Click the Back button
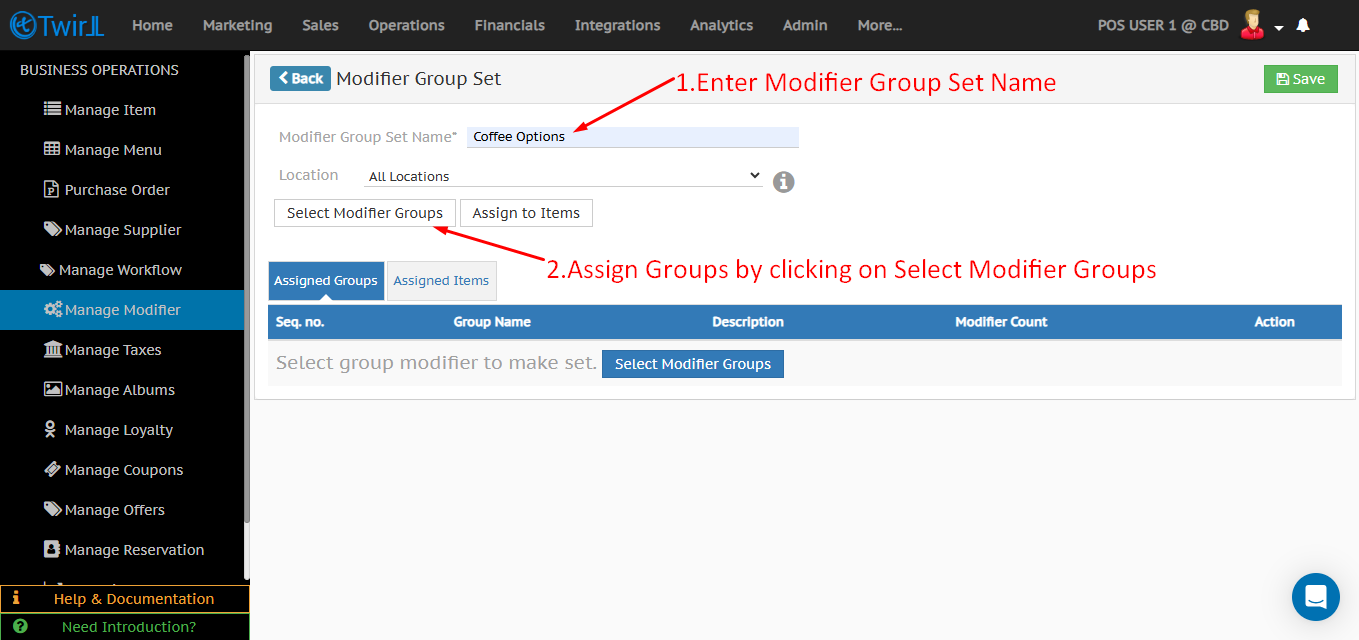This screenshot has width=1359, height=640. point(300,79)
